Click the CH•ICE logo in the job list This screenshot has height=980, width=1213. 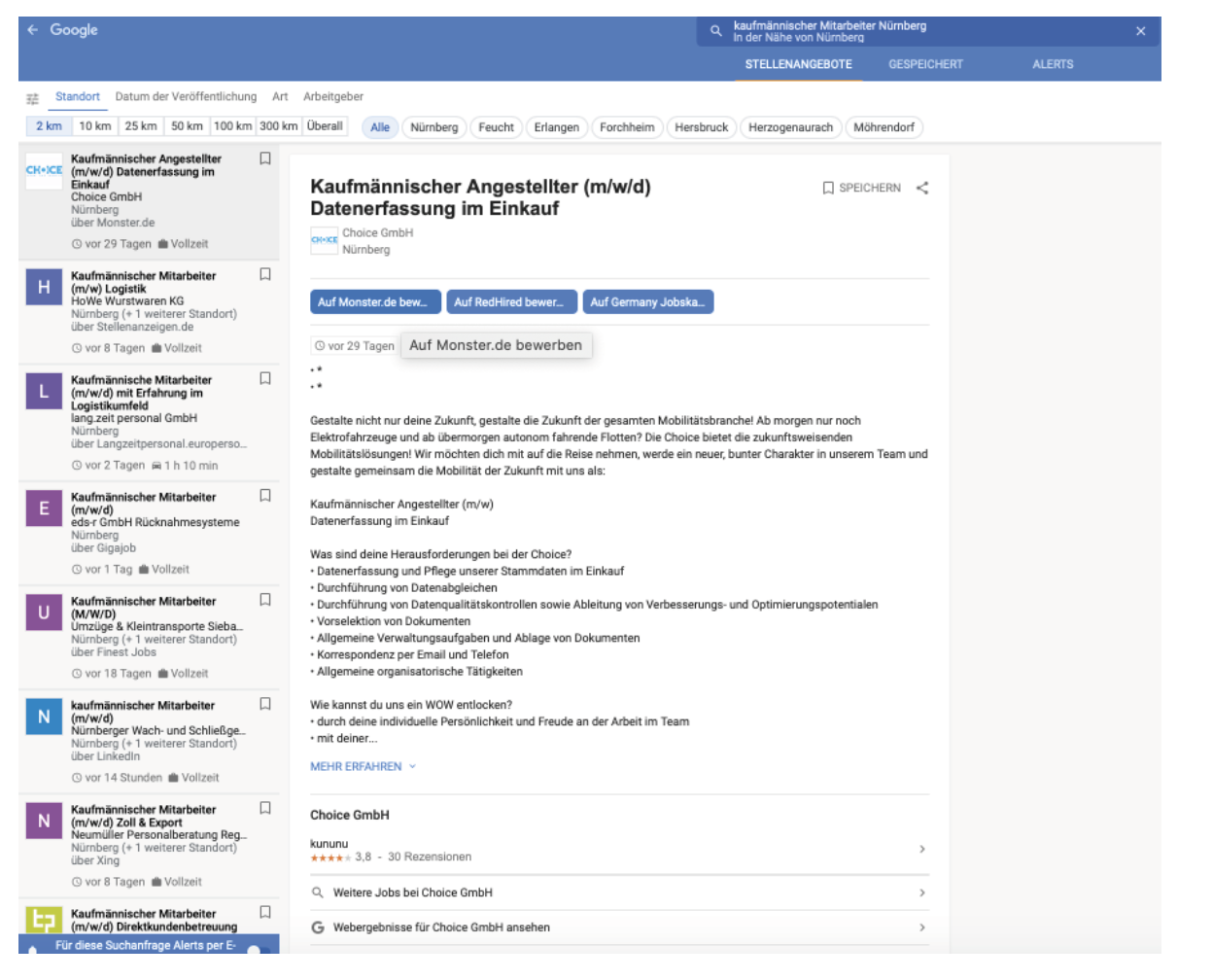44,170
